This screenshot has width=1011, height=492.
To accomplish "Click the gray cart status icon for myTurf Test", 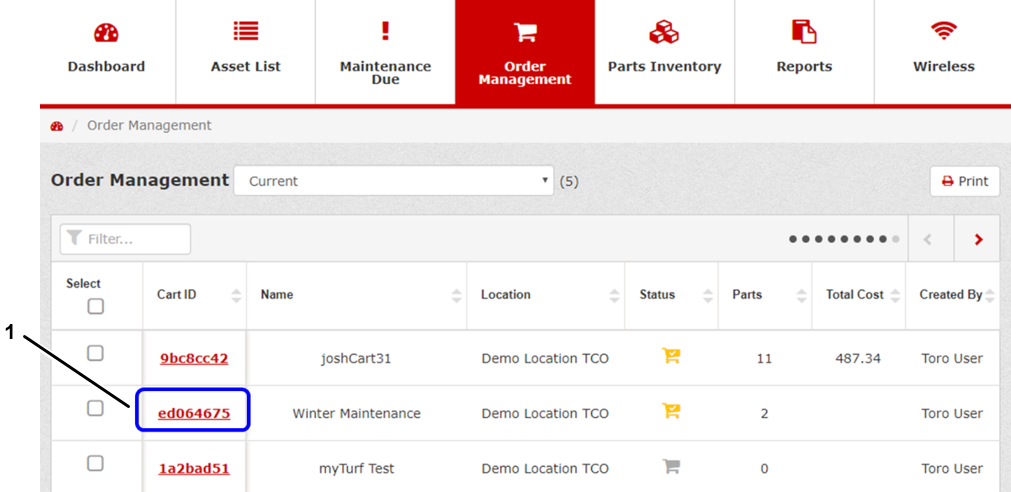I will coord(671,467).
